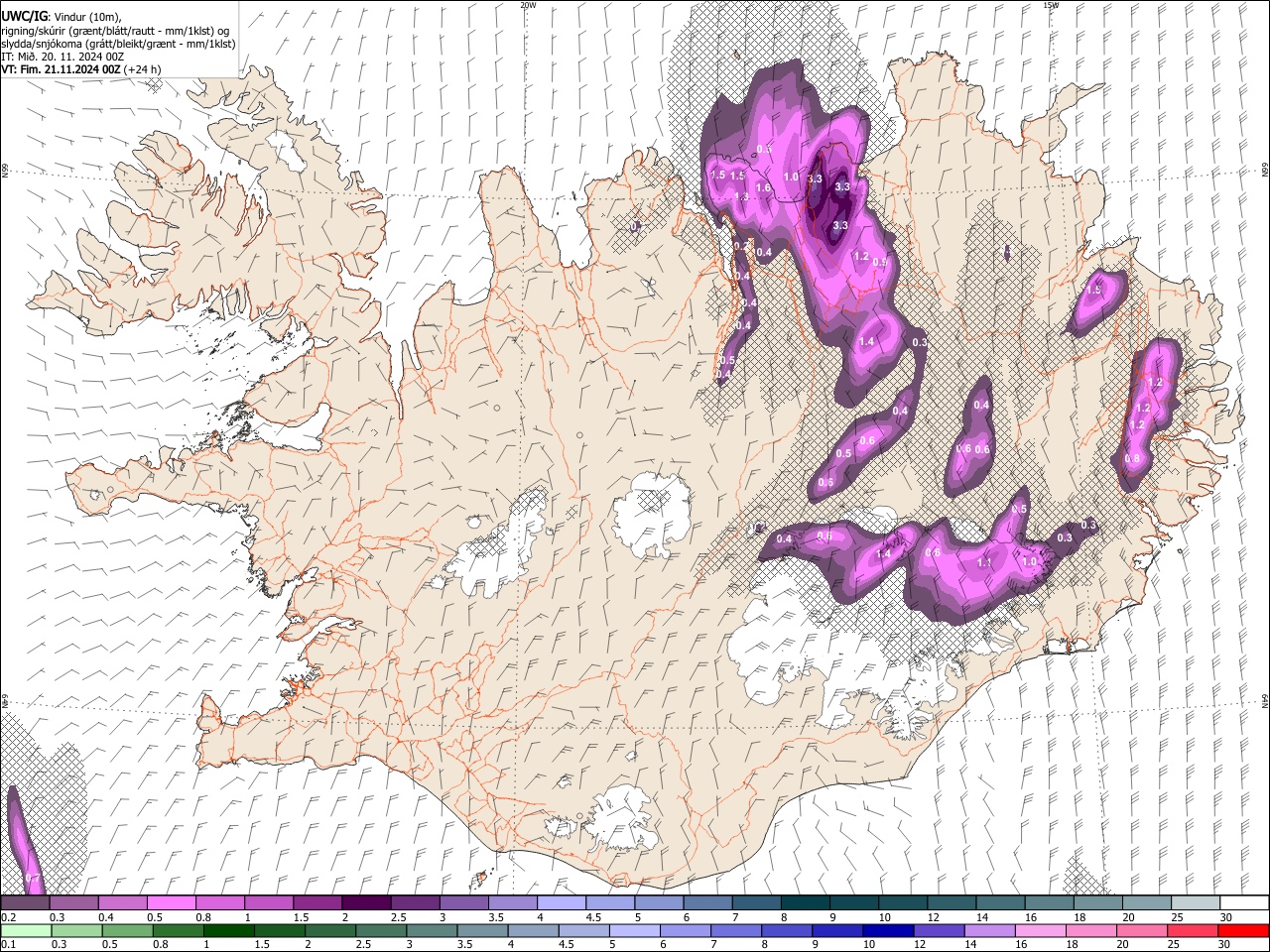This screenshot has width=1270, height=952.
Task: Select violet 12–14 swatch in lower legend
Action: (938, 931)
